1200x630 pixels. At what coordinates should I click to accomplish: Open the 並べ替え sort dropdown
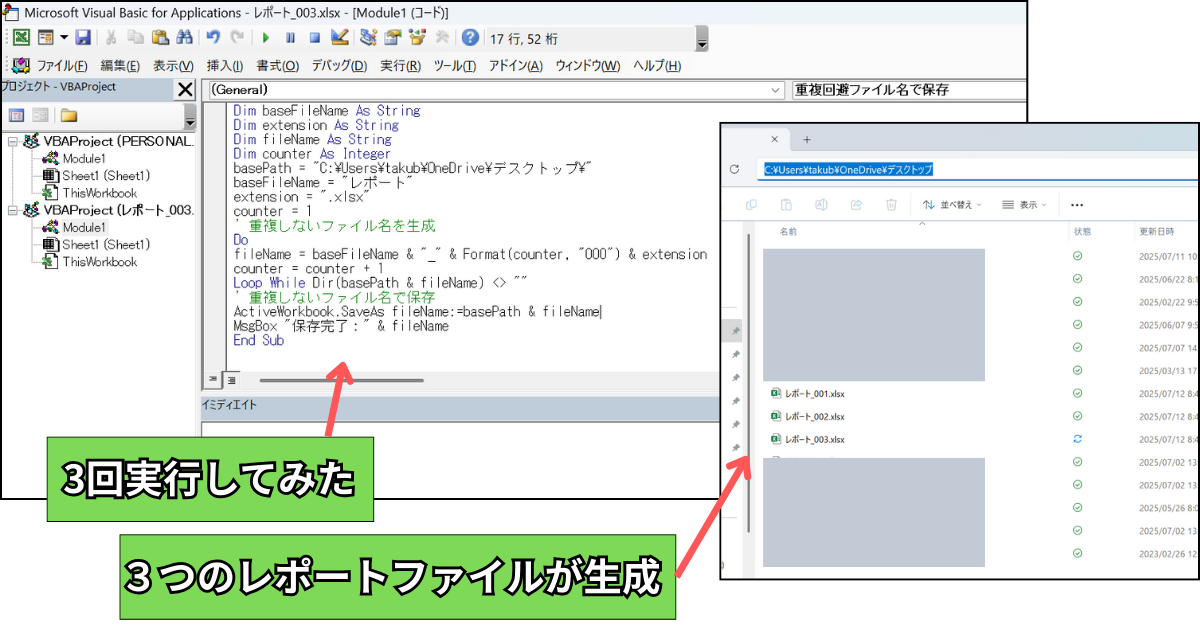(x=951, y=204)
